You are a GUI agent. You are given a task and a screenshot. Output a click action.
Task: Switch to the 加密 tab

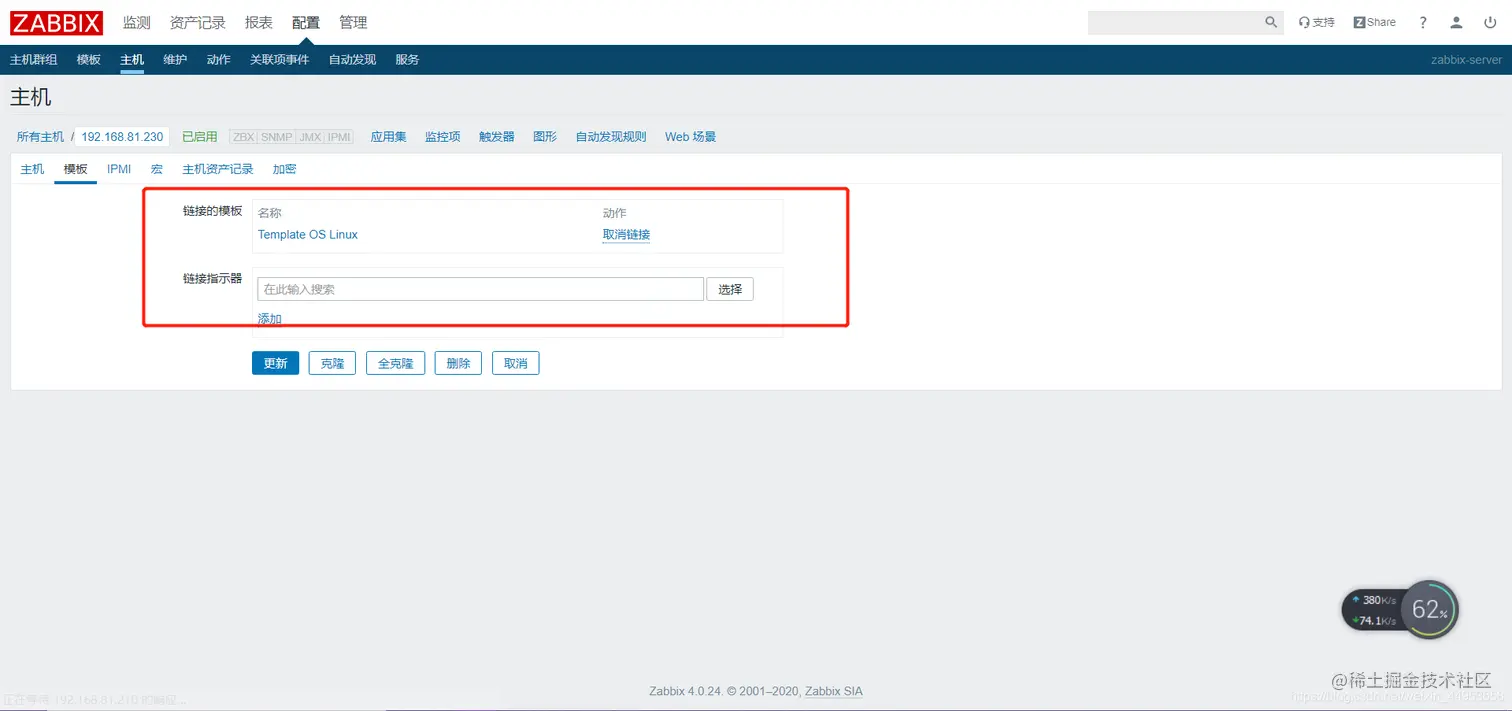285,169
